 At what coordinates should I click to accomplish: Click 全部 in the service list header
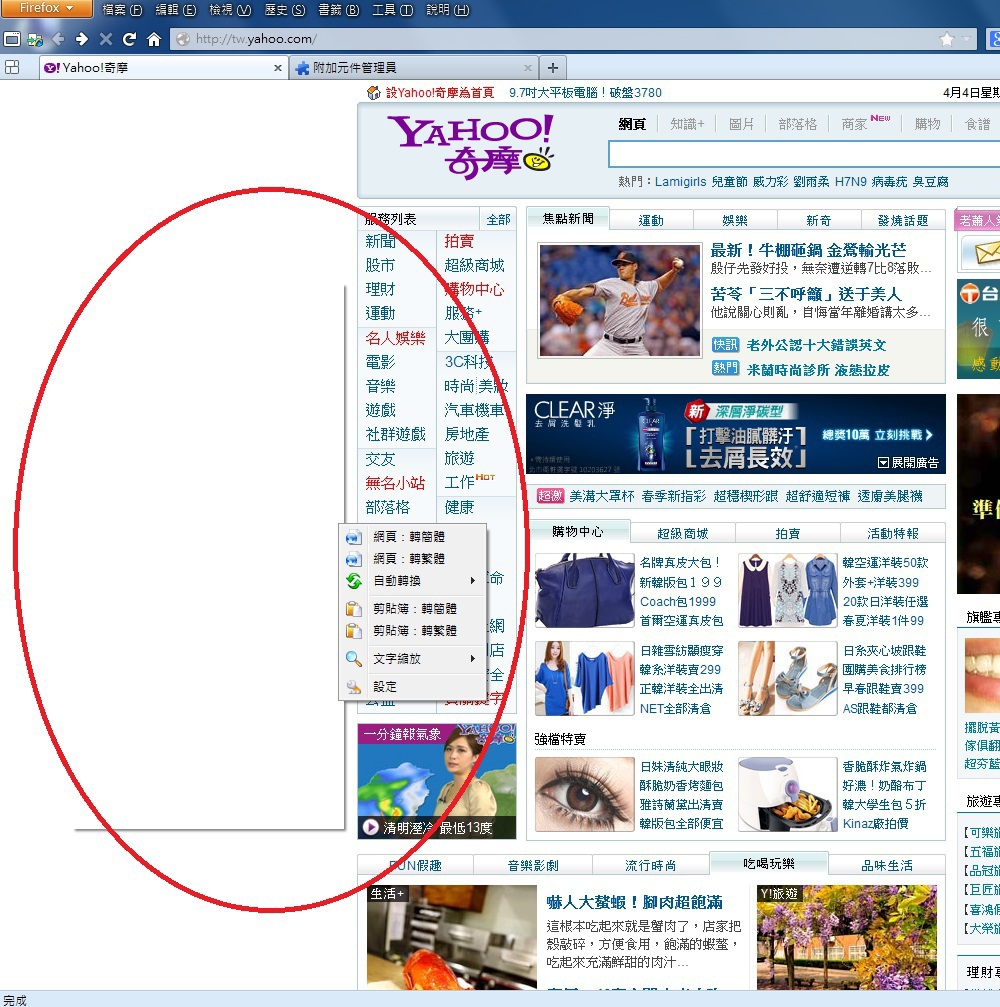click(498, 220)
